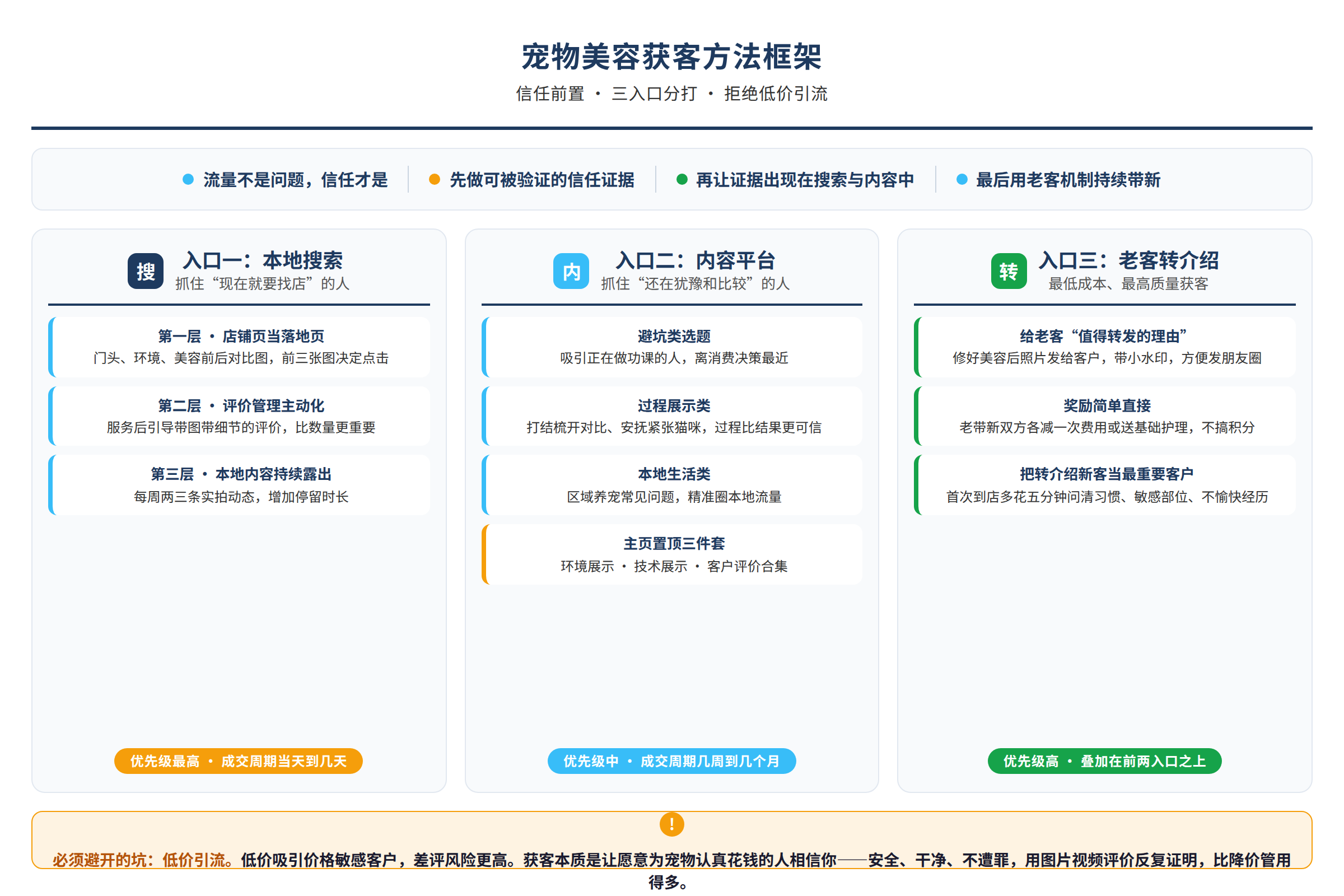Select the card 第三层 · 本地内容持续露出

coord(239,485)
